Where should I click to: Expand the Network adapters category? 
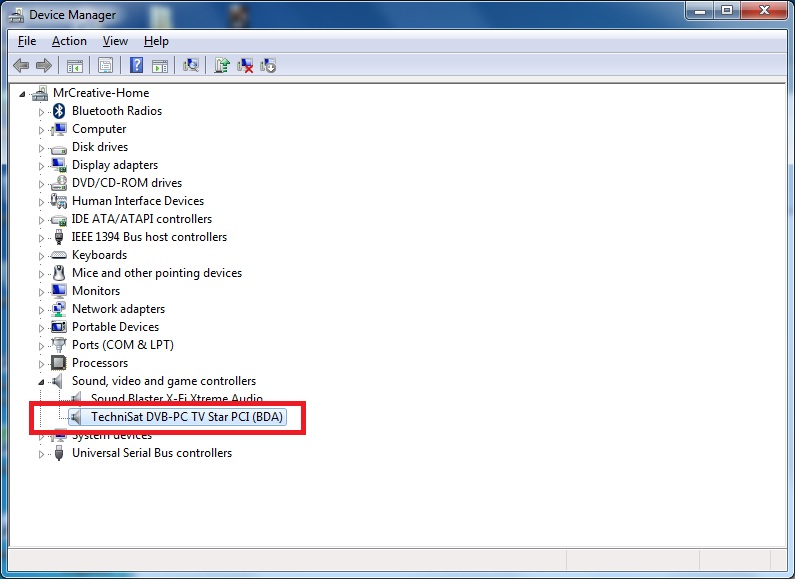coord(42,310)
